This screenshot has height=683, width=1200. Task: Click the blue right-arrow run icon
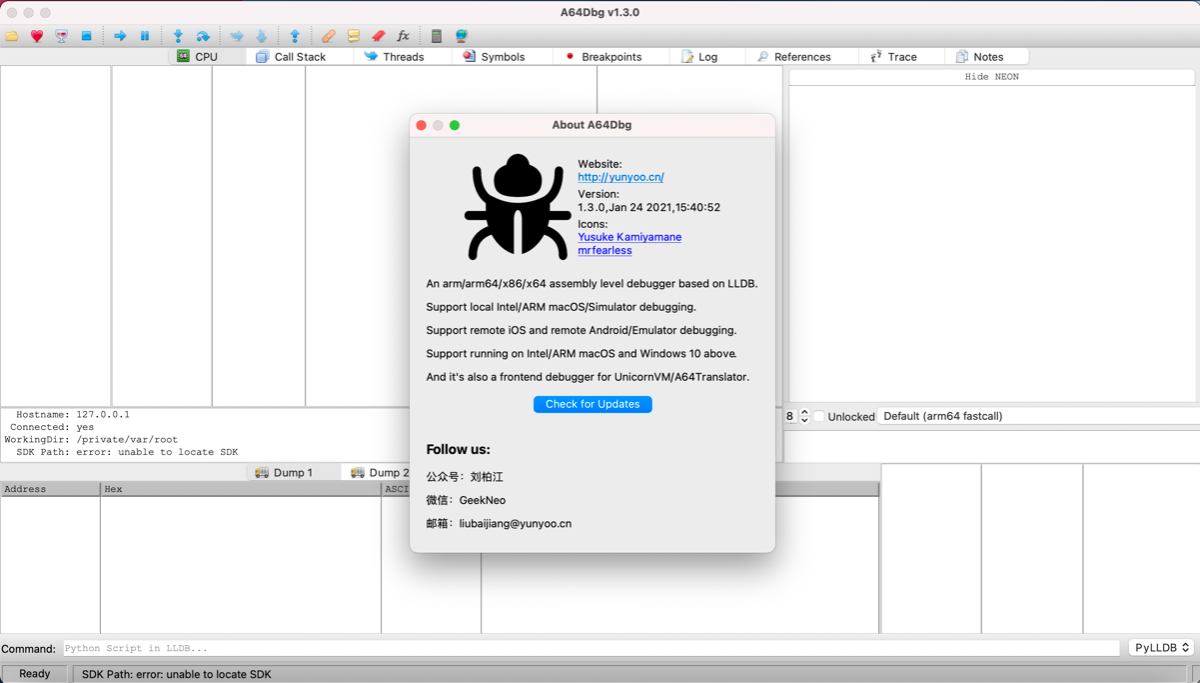click(x=120, y=36)
